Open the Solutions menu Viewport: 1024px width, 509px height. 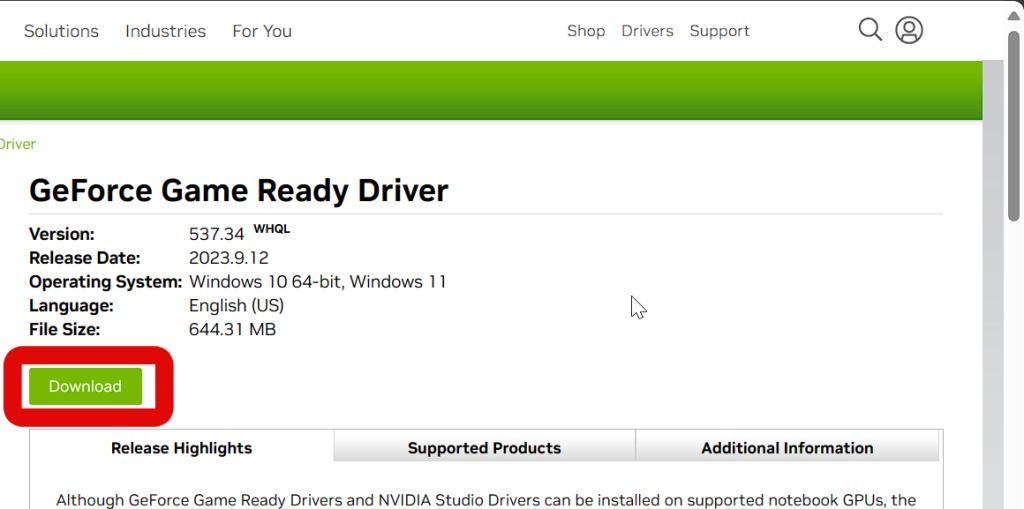[61, 31]
